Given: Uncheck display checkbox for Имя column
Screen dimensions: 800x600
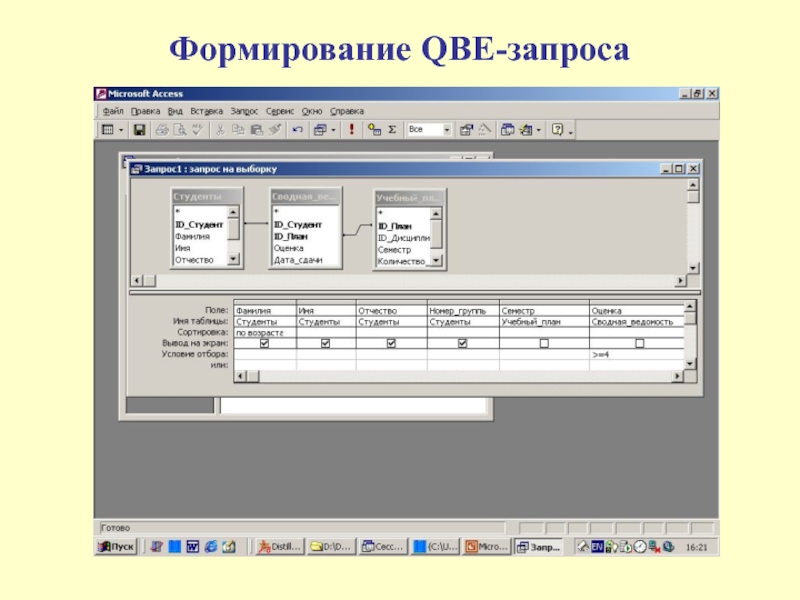Looking at the screenshot, I should click(x=325, y=343).
